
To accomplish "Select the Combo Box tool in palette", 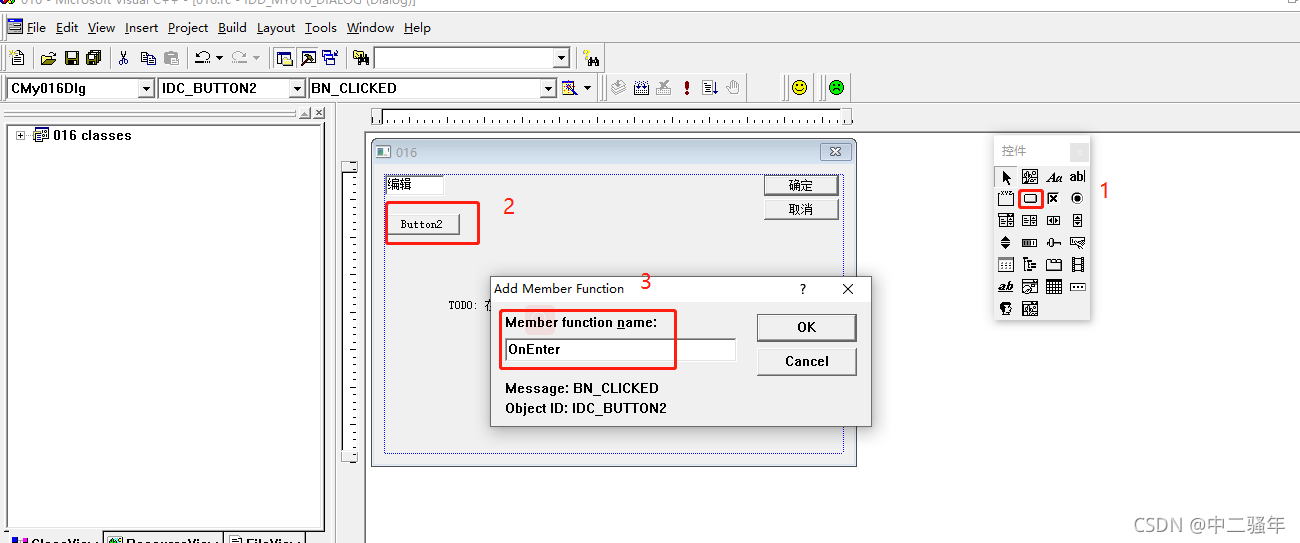I will click(1006, 220).
